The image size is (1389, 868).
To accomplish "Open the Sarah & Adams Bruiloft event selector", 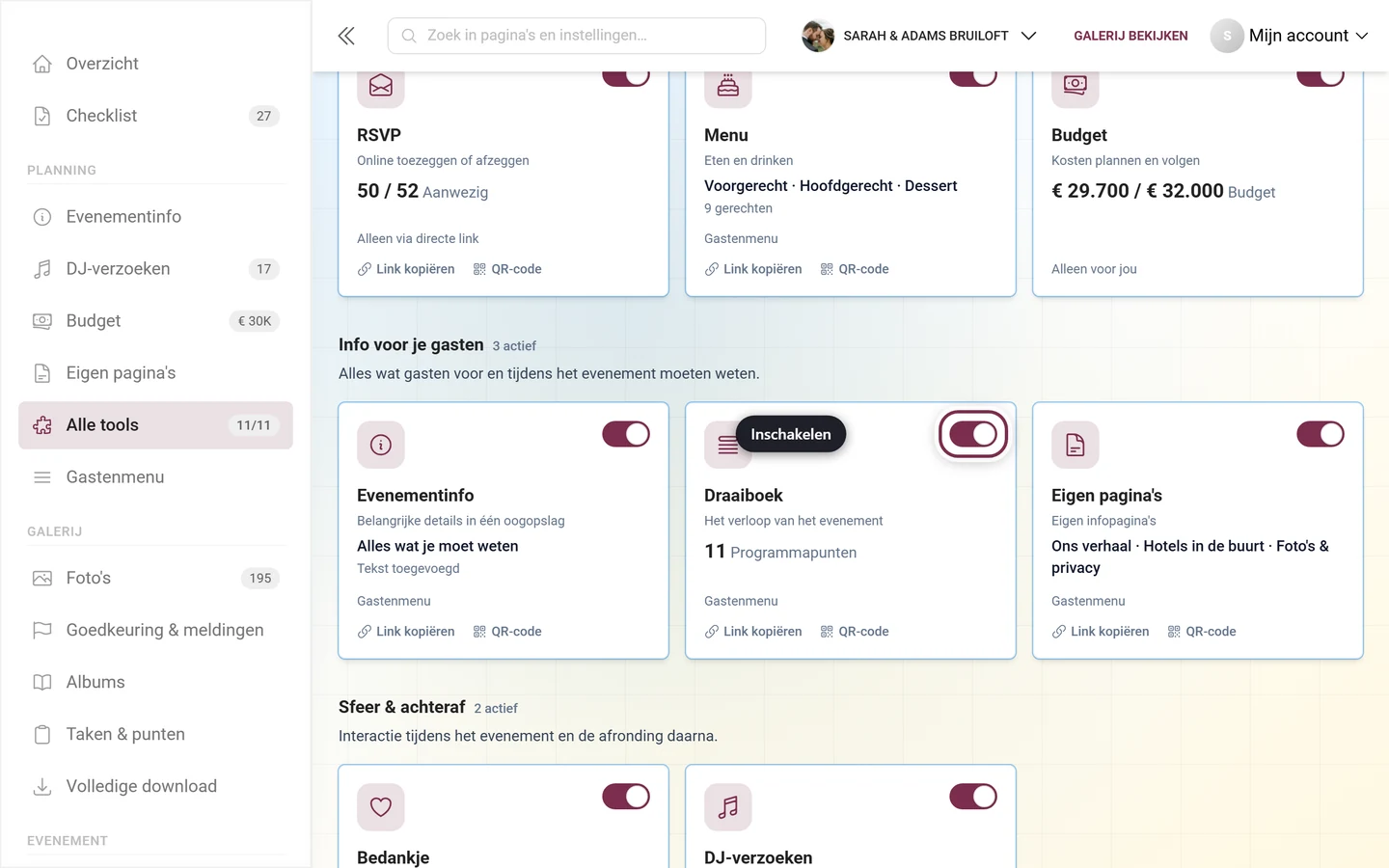I will coord(919,36).
